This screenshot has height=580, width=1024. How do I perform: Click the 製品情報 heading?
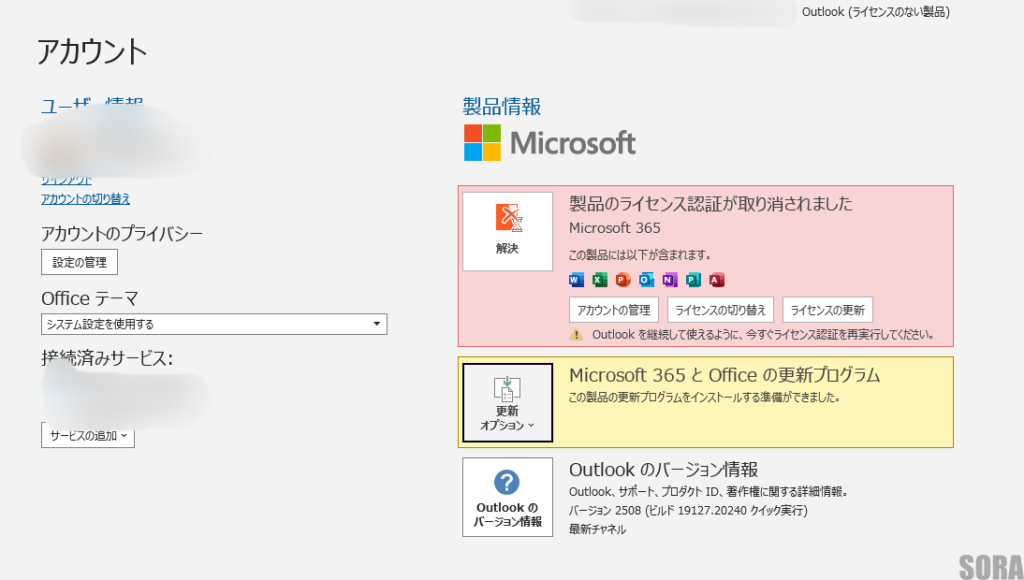click(502, 106)
